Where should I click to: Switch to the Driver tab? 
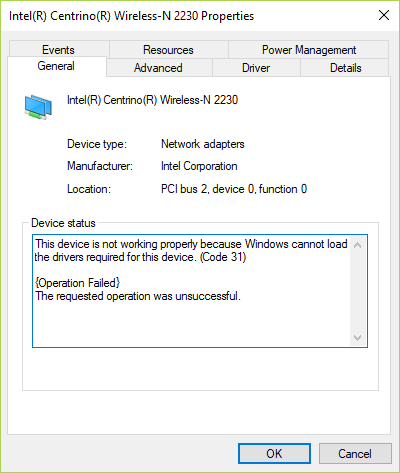pos(256,68)
